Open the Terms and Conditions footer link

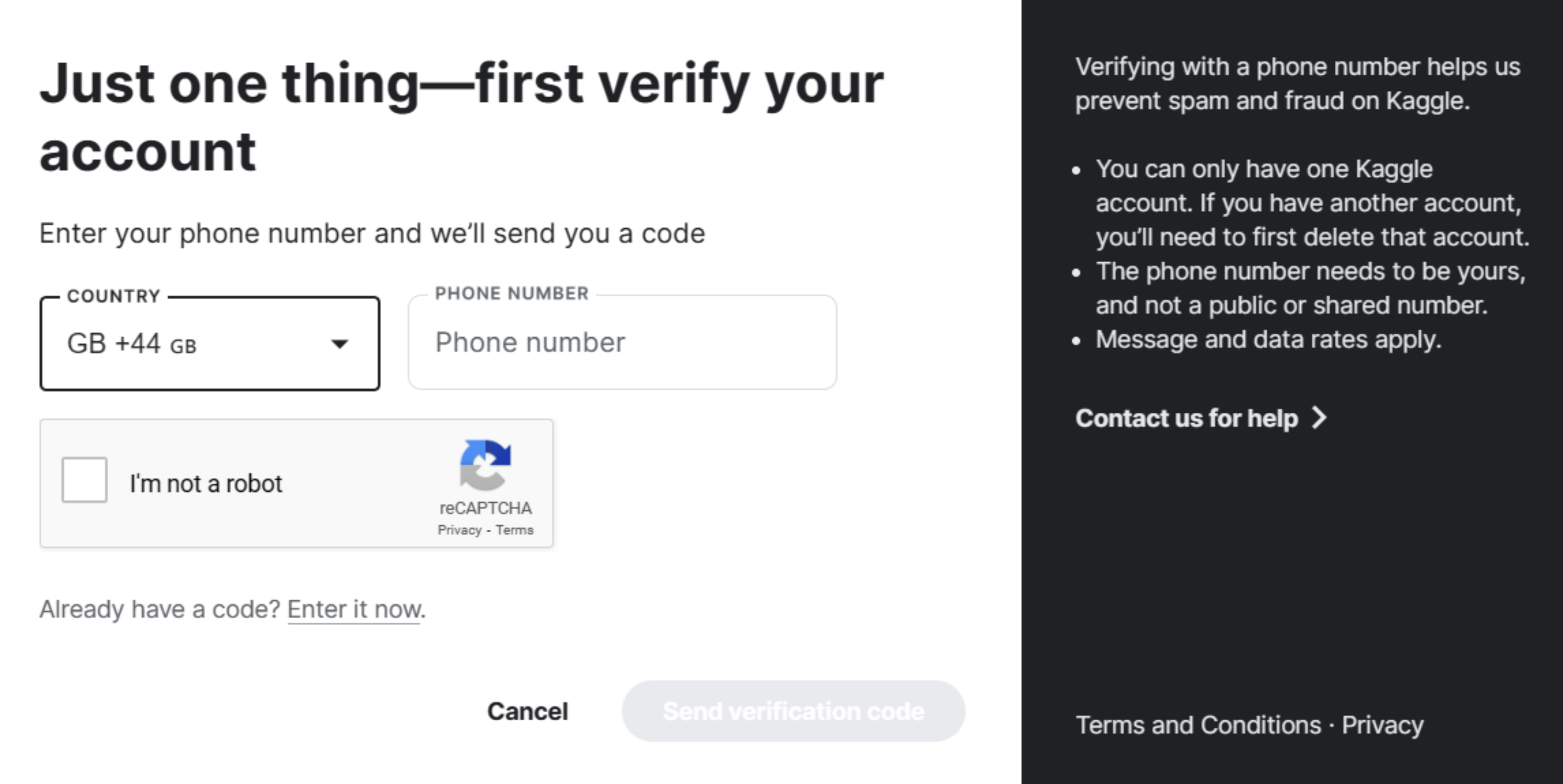[x=1199, y=725]
